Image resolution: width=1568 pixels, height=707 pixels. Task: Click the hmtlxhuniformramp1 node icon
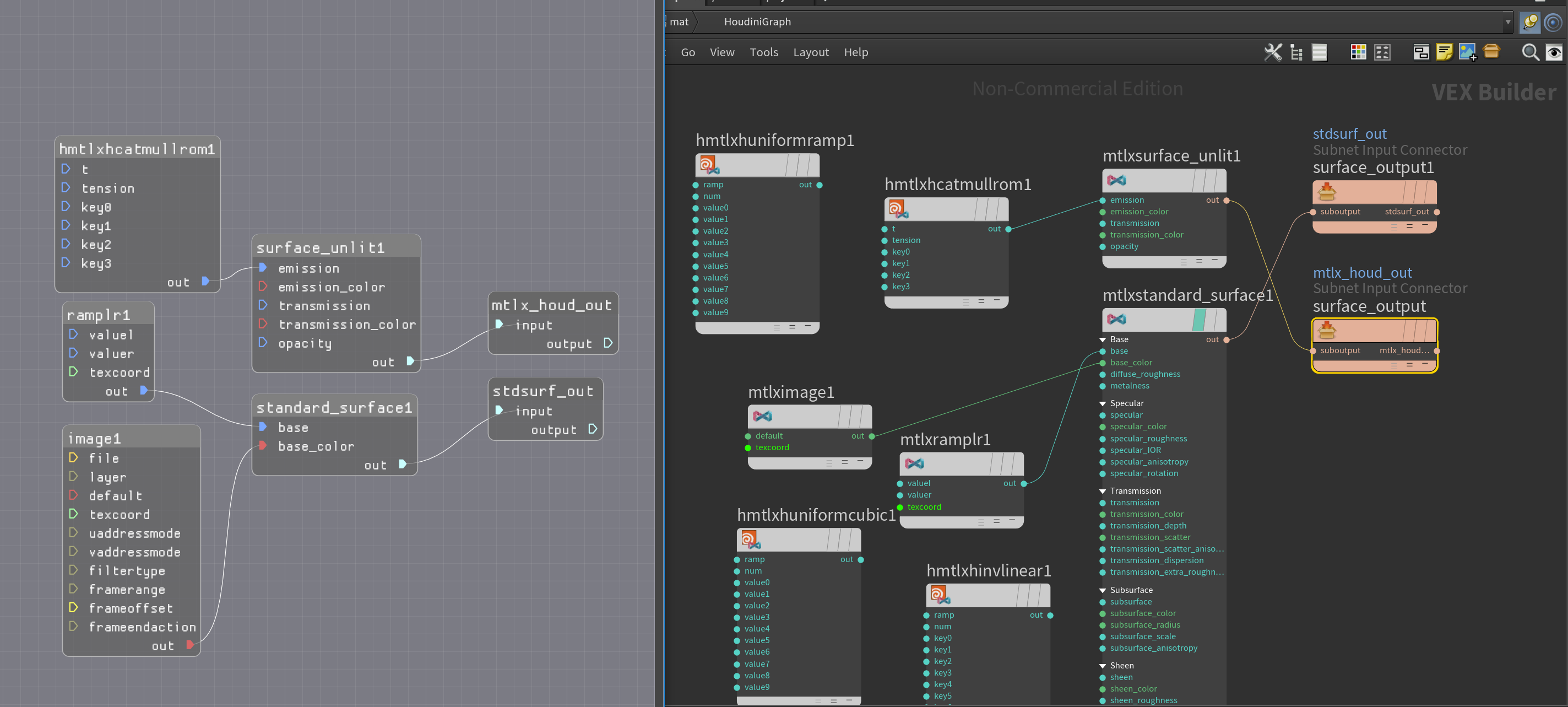(709, 165)
